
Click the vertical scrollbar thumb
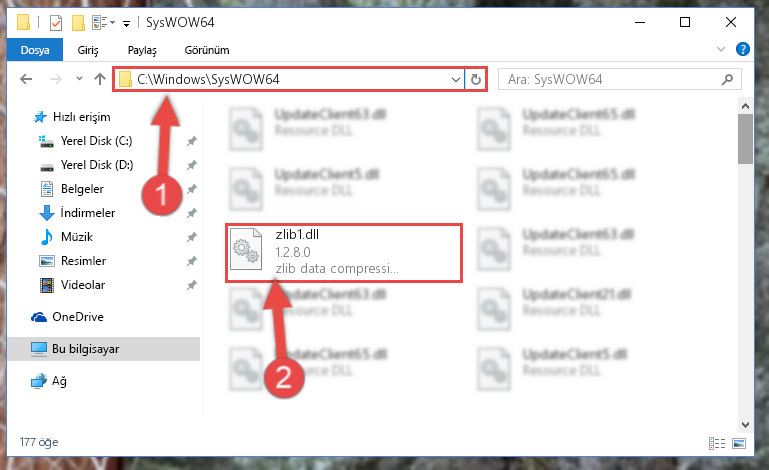[x=745, y=139]
